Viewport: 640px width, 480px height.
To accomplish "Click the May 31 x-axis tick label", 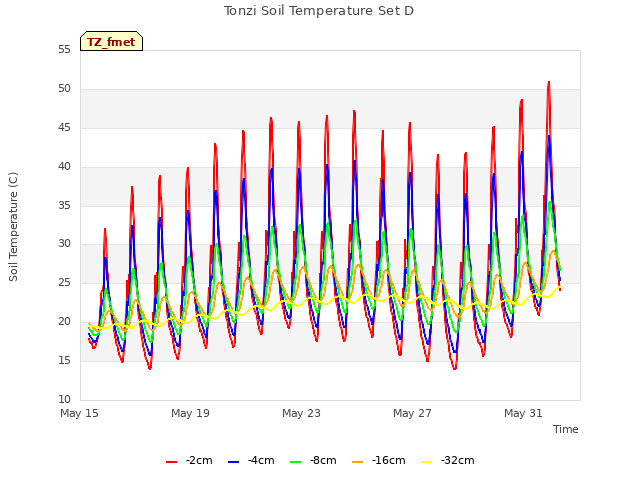I will coord(523,413).
